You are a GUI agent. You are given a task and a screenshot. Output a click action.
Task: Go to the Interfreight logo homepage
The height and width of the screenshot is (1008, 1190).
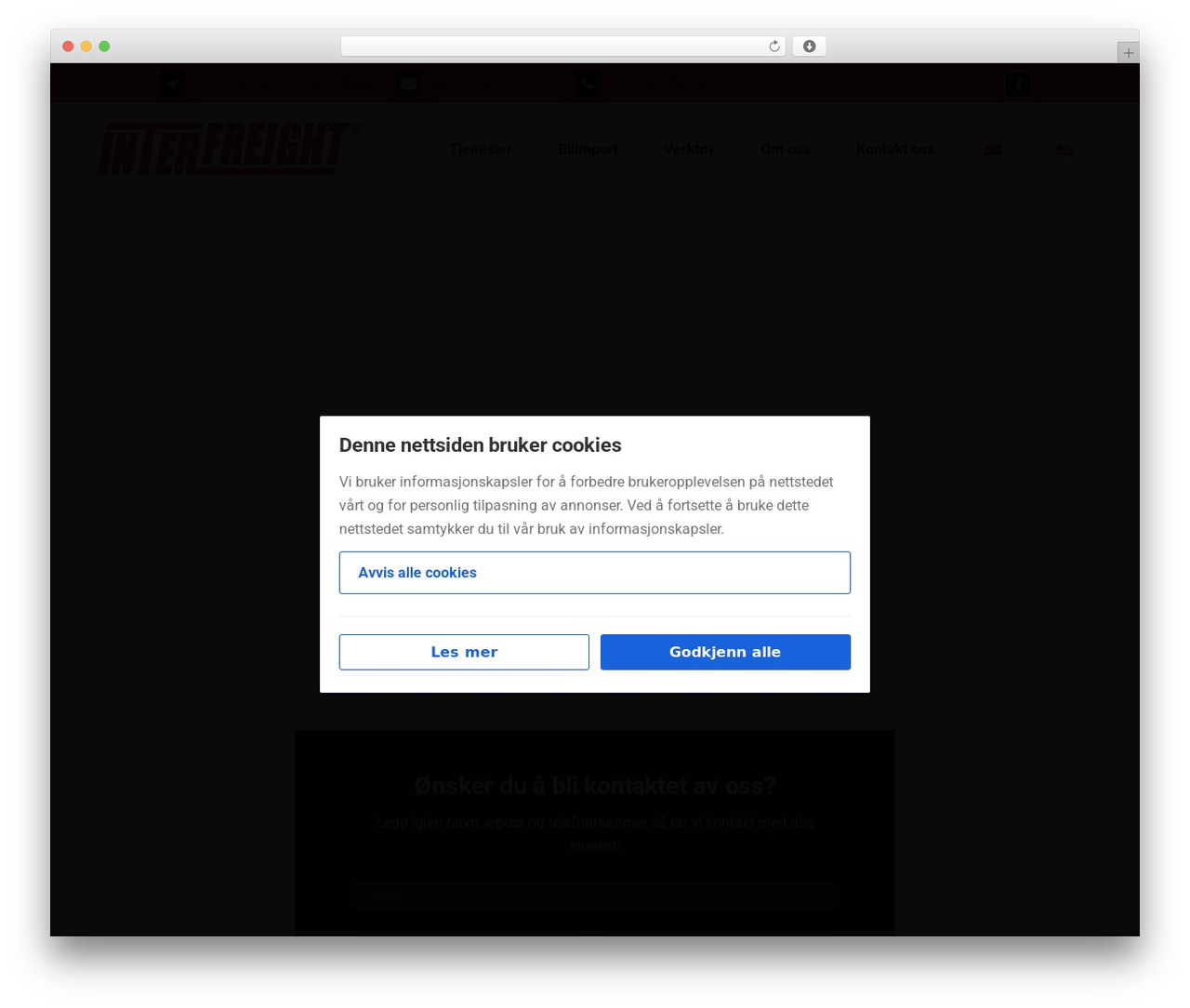click(x=230, y=149)
